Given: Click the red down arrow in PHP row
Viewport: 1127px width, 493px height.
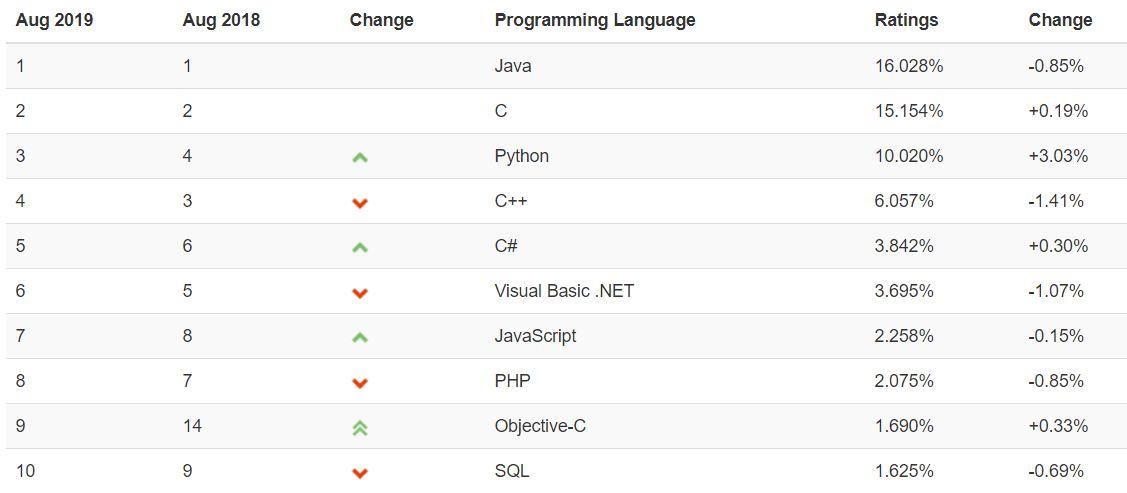Looking at the screenshot, I should coord(360,383).
